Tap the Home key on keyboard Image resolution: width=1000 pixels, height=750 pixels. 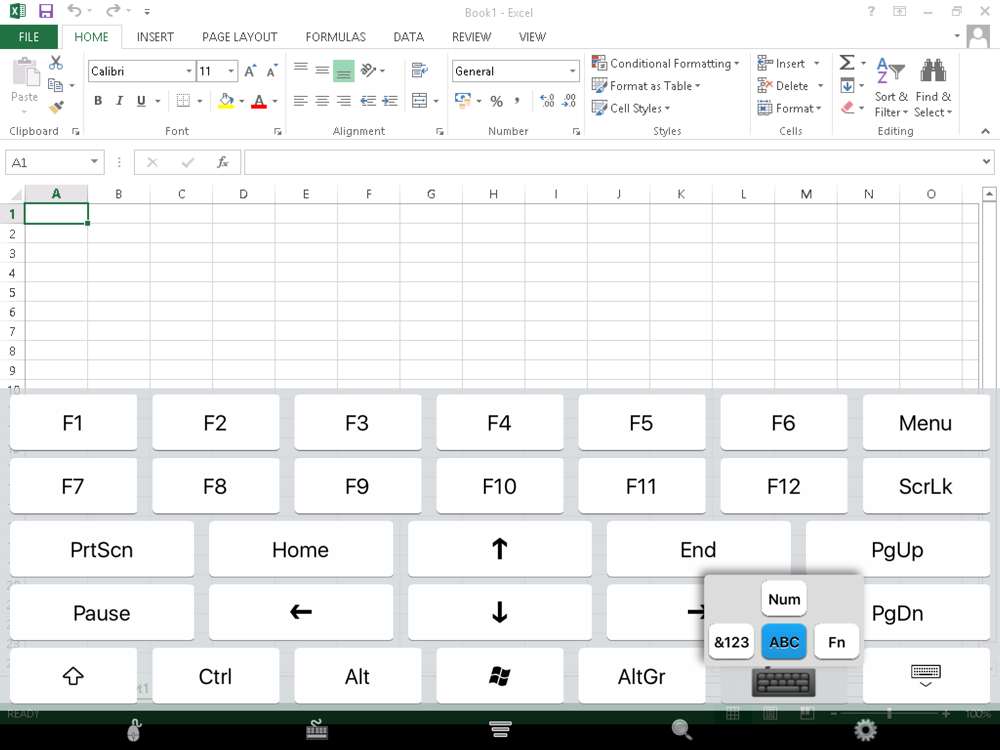[301, 549]
